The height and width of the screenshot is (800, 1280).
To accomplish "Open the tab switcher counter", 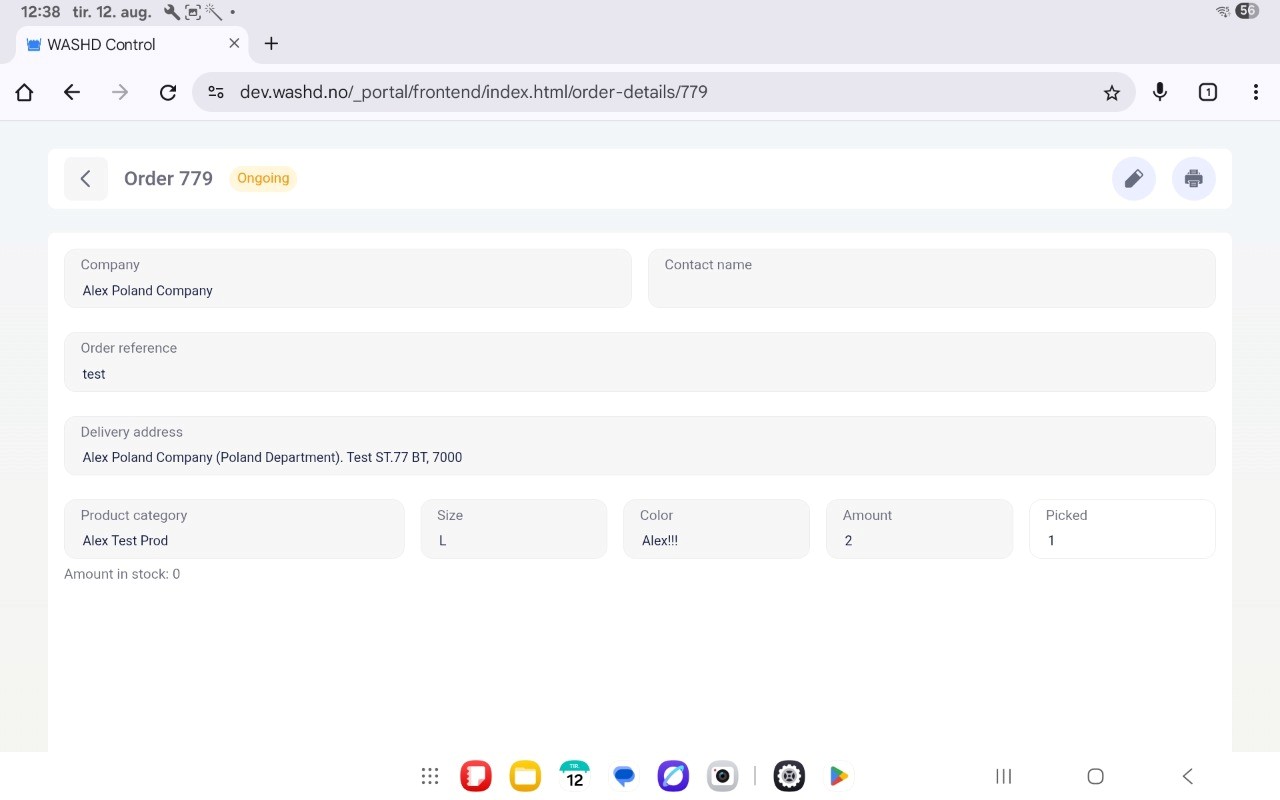I will pos(1207,92).
